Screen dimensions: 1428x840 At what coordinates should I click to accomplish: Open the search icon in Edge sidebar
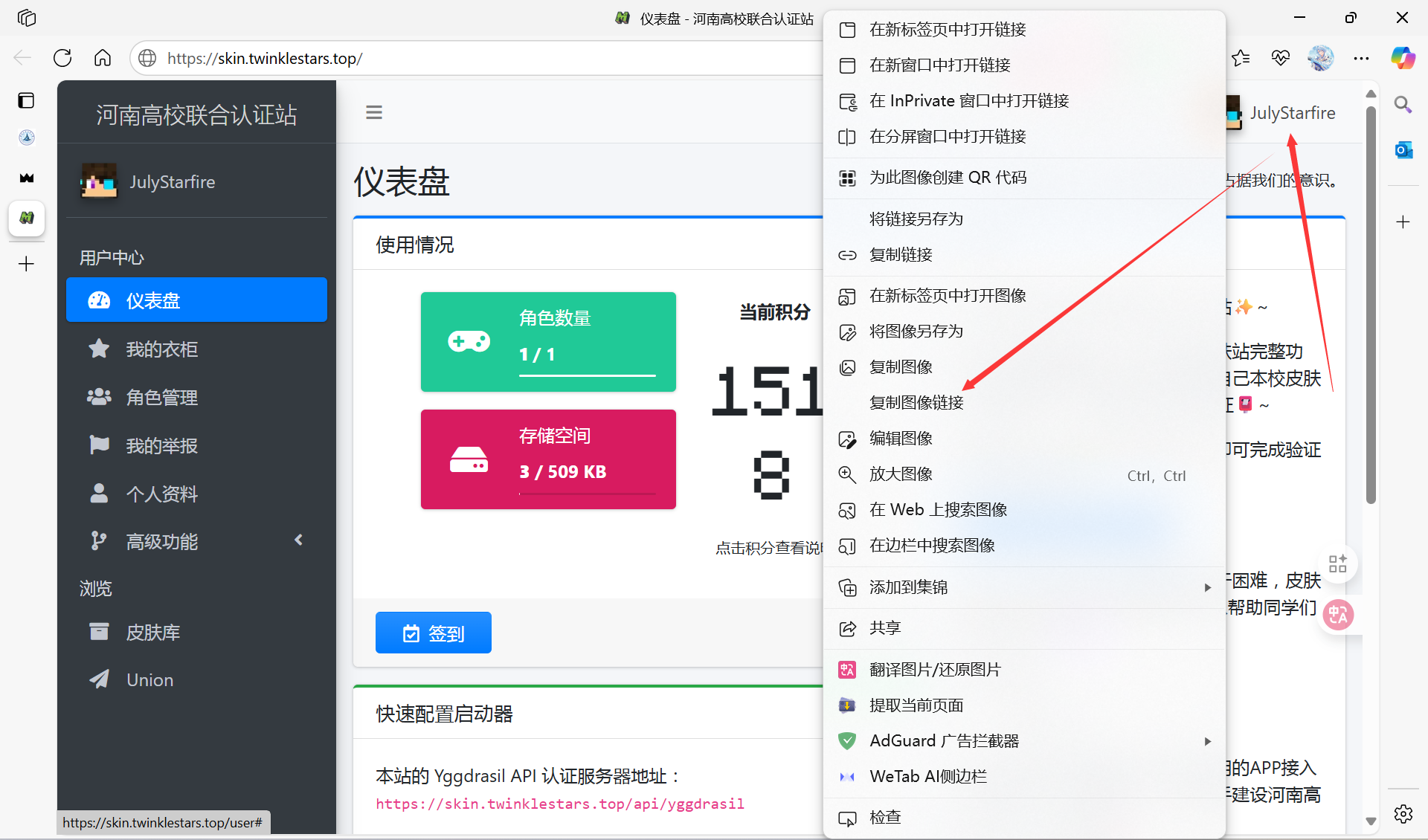pos(1403,105)
